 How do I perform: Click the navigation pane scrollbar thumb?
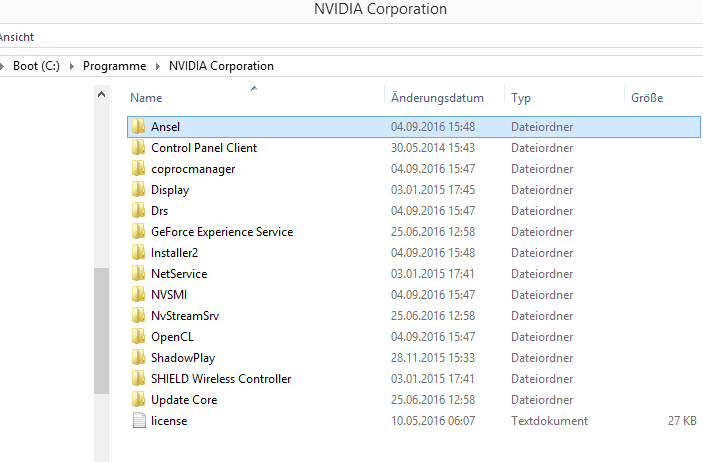(x=101, y=331)
